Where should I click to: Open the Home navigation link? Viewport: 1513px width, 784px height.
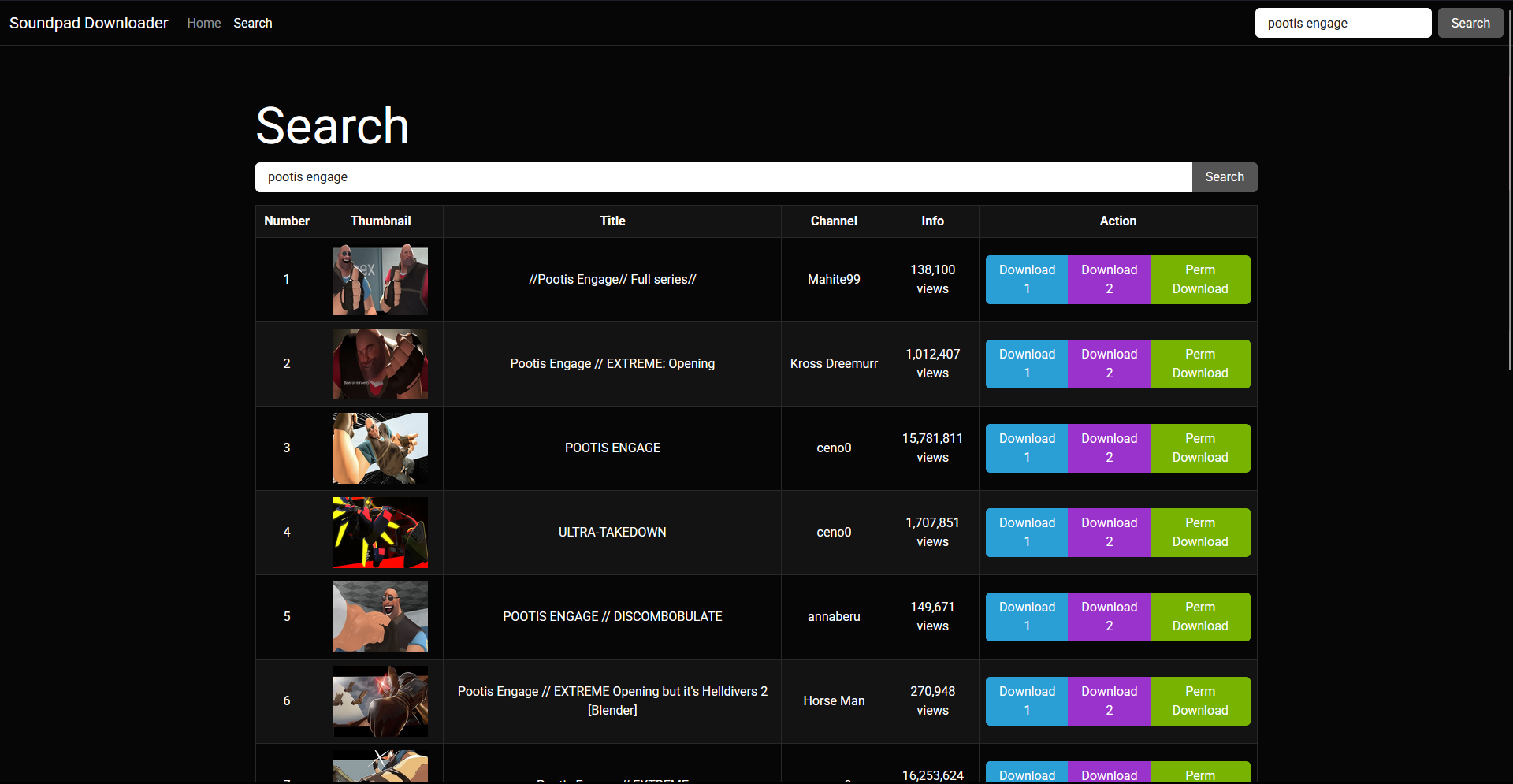click(203, 23)
